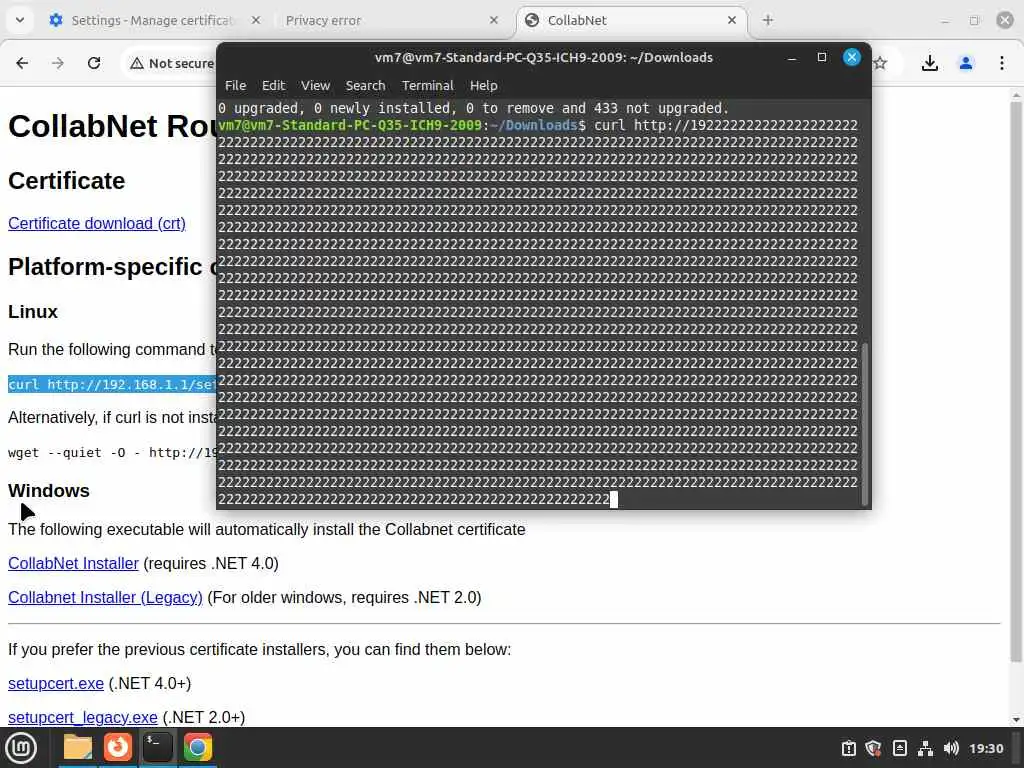
Task: Click the terminal vertical scrollbar thumb
Action: click(865, 424)
